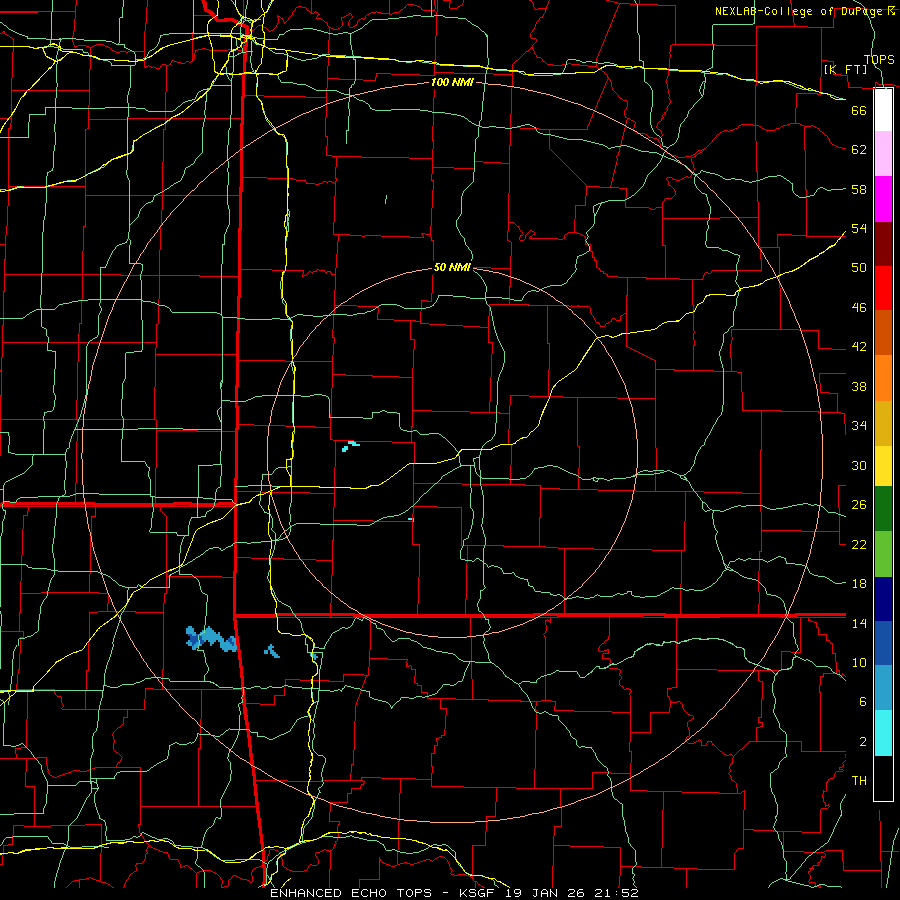Click the legend value 22
This screenshot has width=900, height=900.
point(859,544)
